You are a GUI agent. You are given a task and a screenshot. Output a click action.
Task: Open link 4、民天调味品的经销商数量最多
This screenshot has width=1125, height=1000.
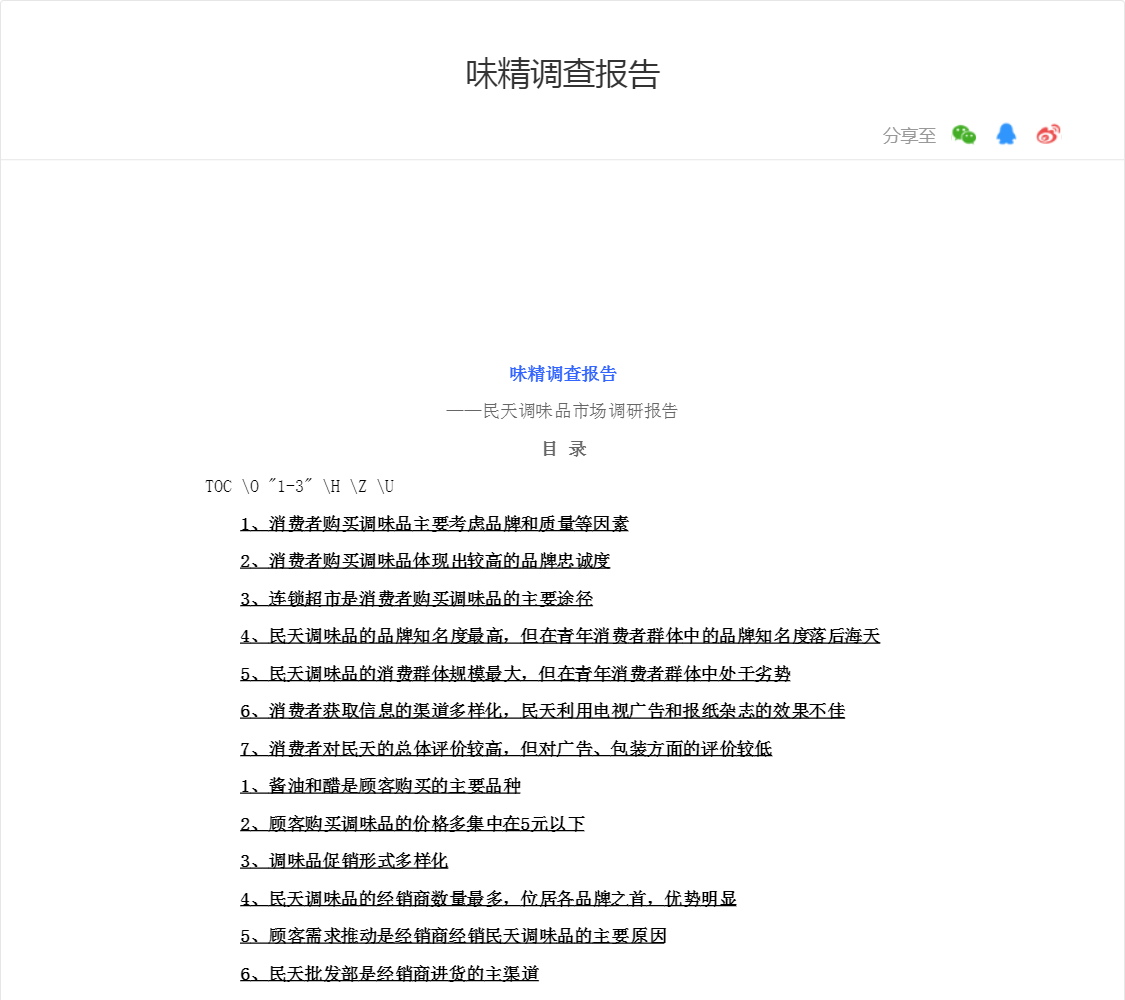488,898
